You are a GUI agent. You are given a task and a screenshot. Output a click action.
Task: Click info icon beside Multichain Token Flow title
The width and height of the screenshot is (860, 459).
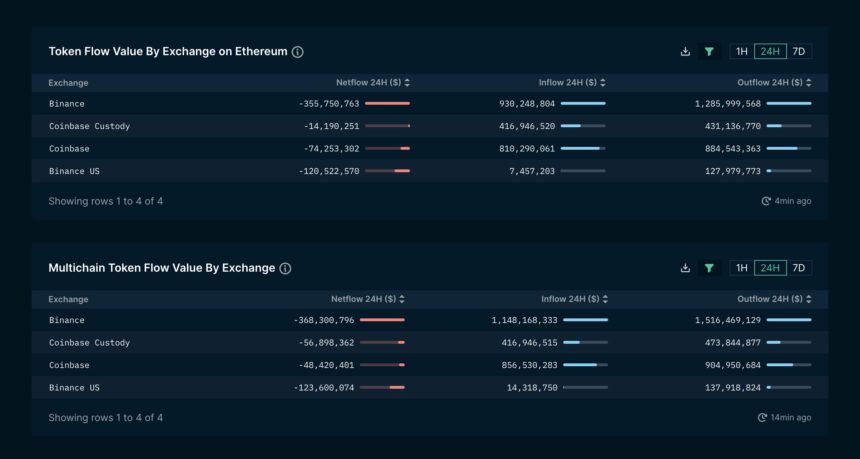click(x=285, y=268)
